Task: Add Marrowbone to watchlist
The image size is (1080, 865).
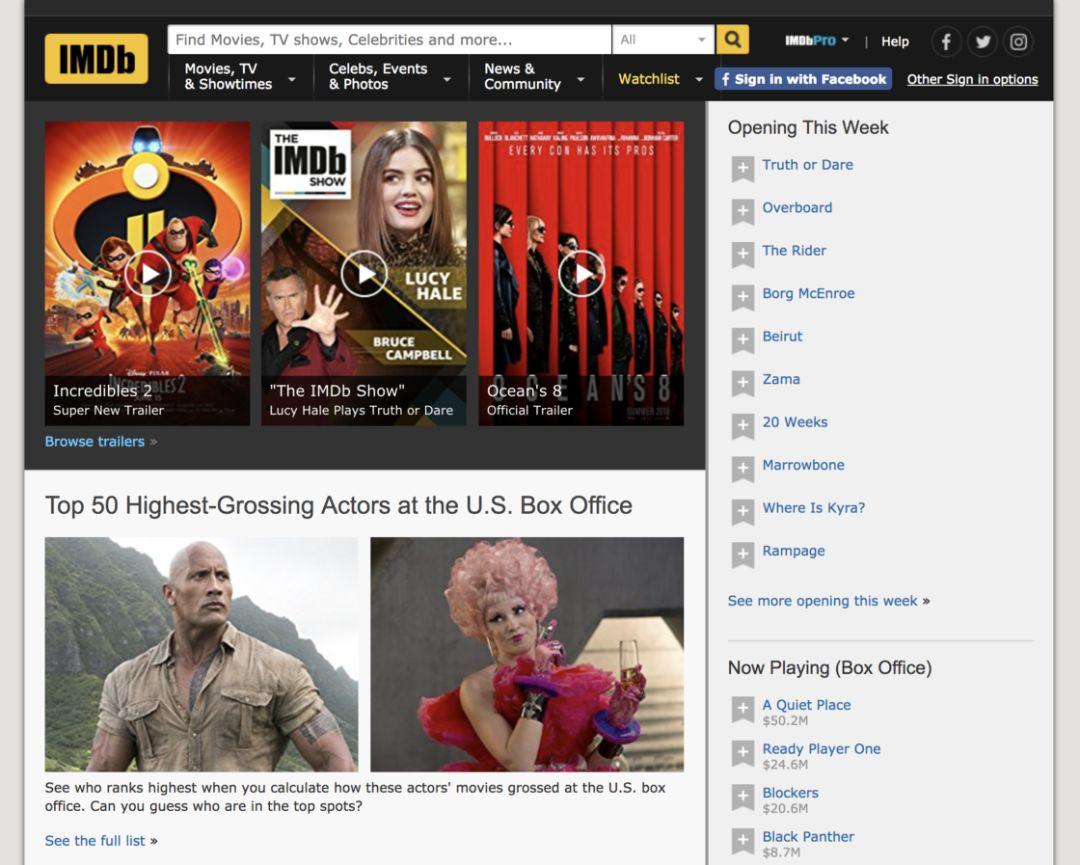Action: 742,469
